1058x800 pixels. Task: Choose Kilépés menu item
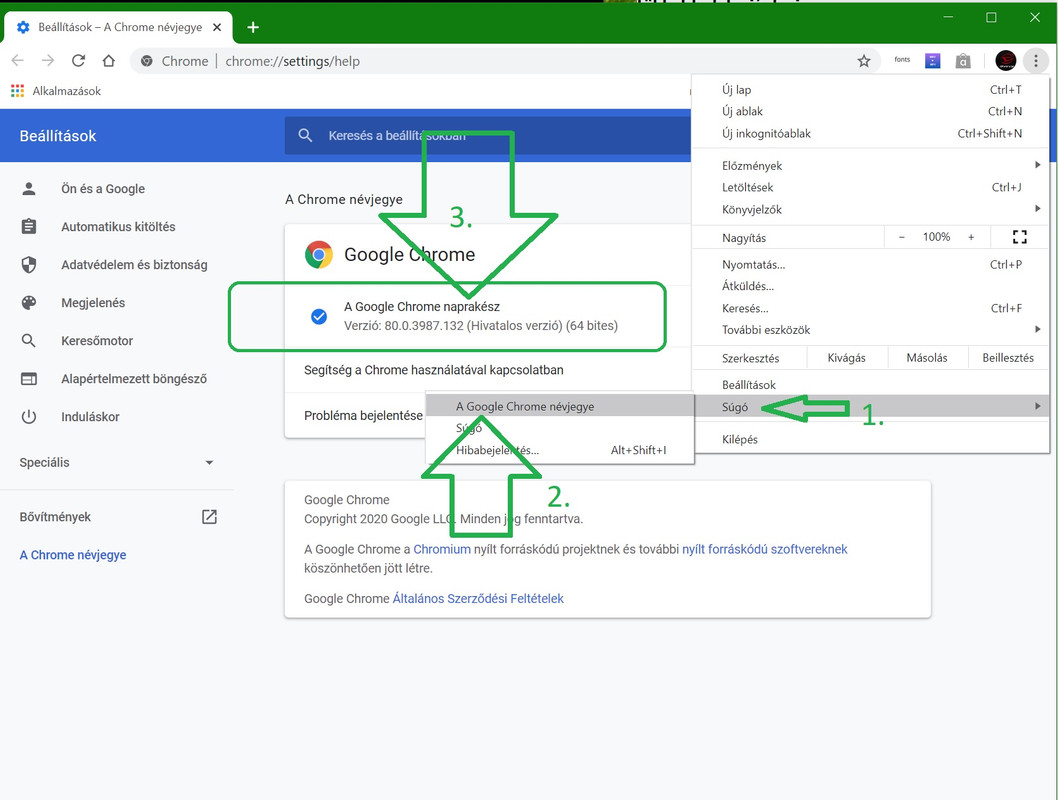point(870,439)
